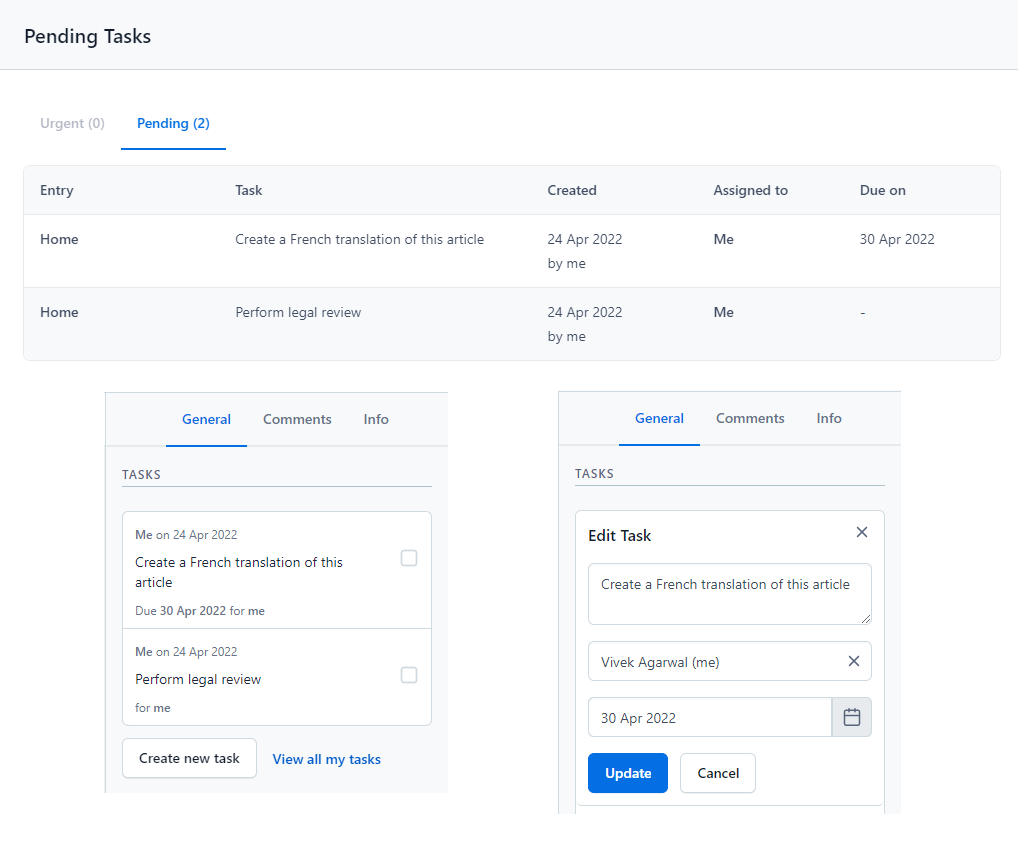Click the 30 Apr 2022 due date field
This screenshot has height=845, width=1018.
tap(709, 717)
